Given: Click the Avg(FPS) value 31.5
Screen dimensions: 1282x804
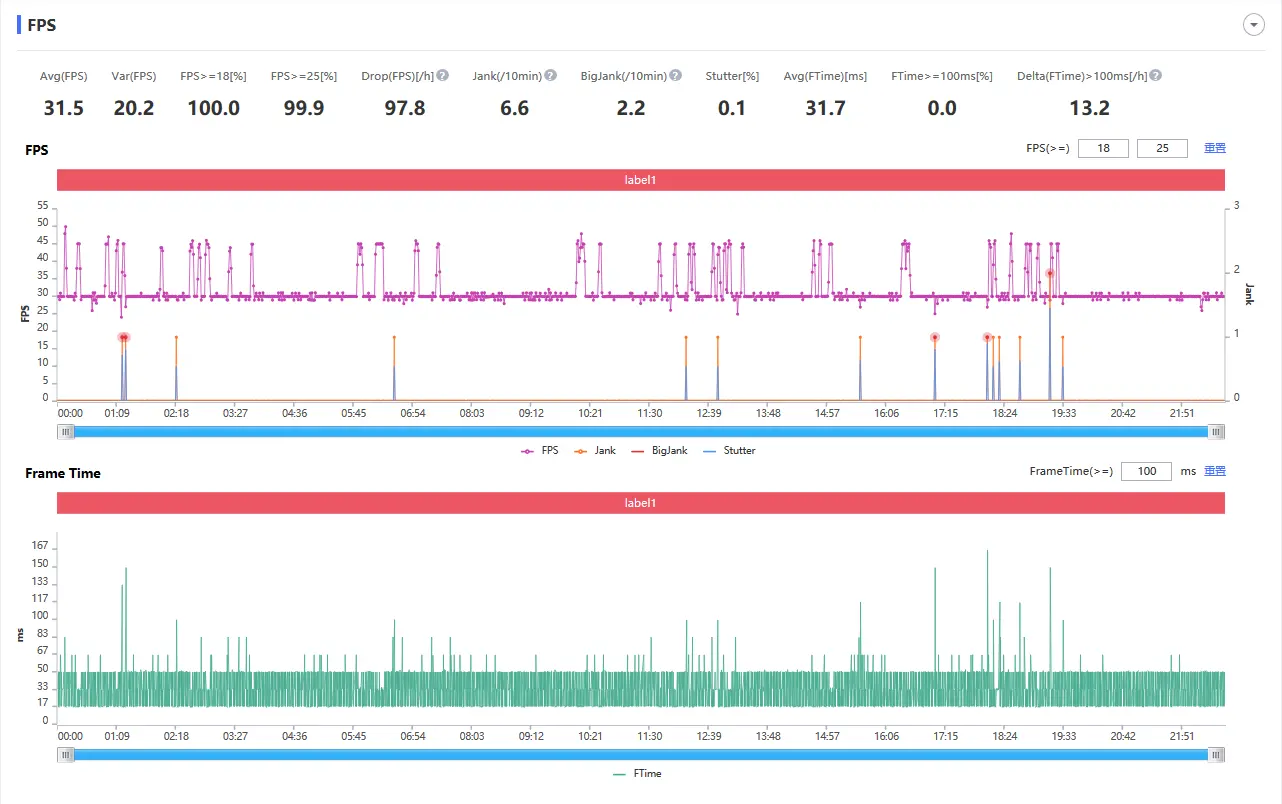Looking at the screenshot, I should coord(64,108).
